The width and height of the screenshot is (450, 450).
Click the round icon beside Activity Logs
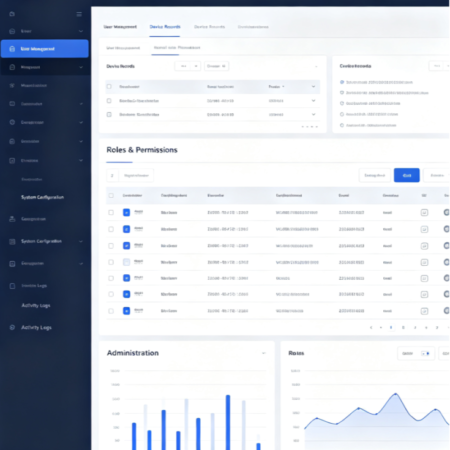12,327
